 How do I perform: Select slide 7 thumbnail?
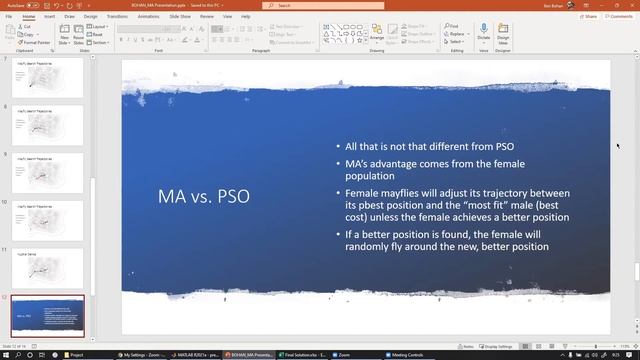pyautogui.click(x=47, y=78)
